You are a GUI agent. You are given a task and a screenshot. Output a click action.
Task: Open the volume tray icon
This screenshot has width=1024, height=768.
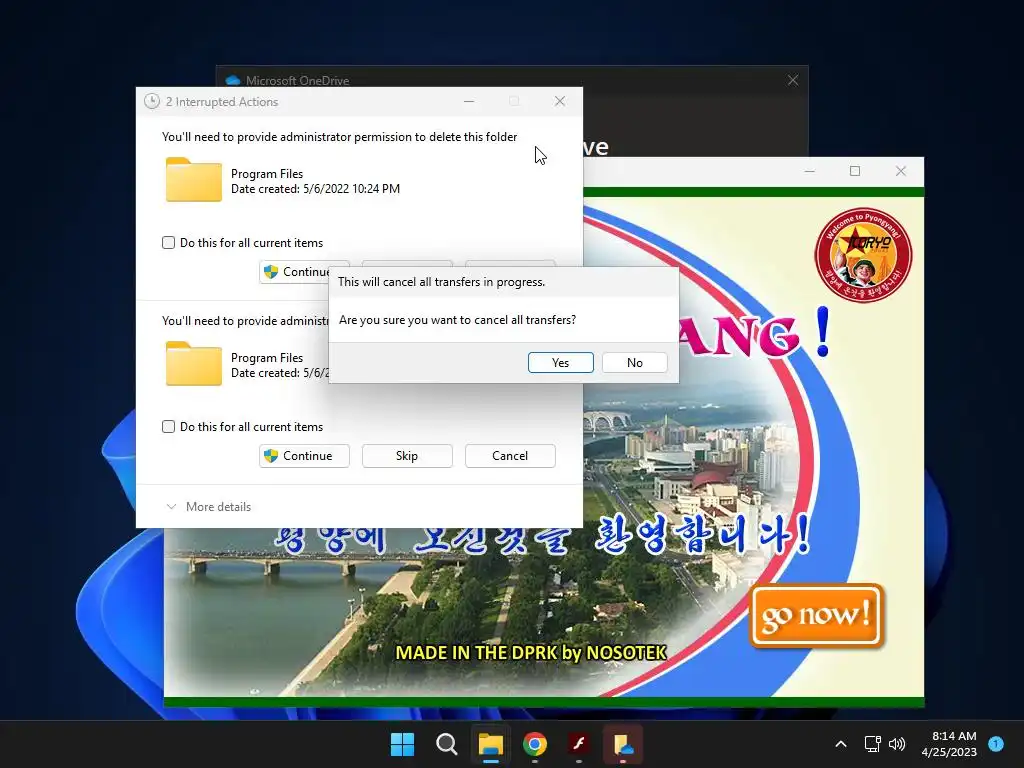point(897,744)
